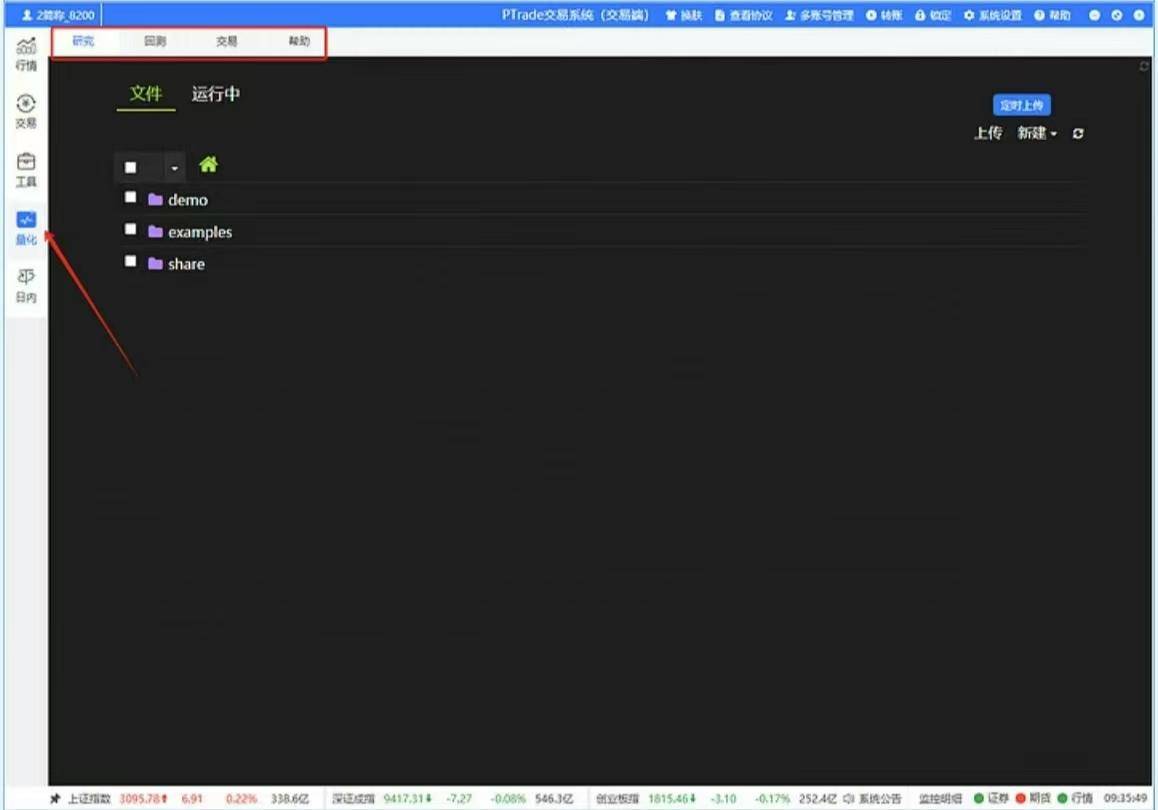Switch to the 交易 trade tab in top bar
This screenshot has height=810, width=1158.
click(227, 41)
